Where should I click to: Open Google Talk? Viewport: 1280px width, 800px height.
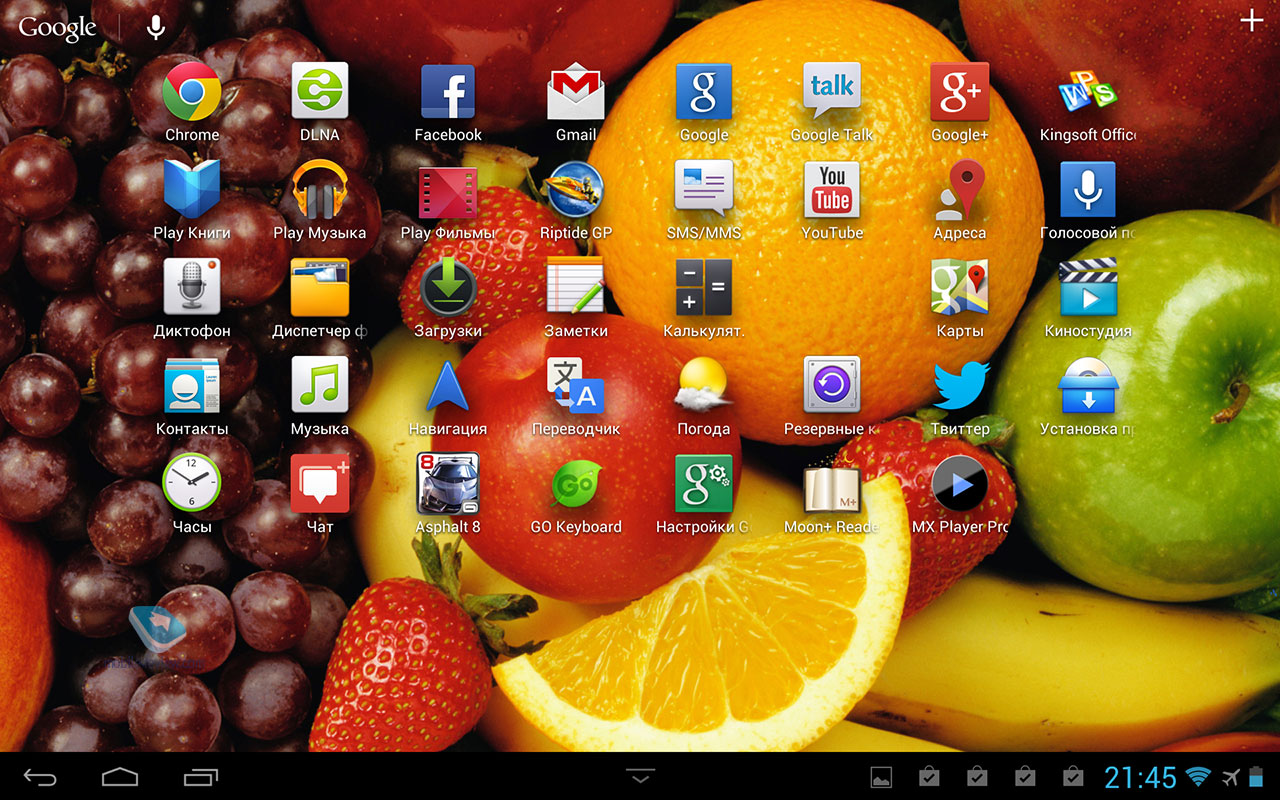pyautogui.click(x=832, y=92)
